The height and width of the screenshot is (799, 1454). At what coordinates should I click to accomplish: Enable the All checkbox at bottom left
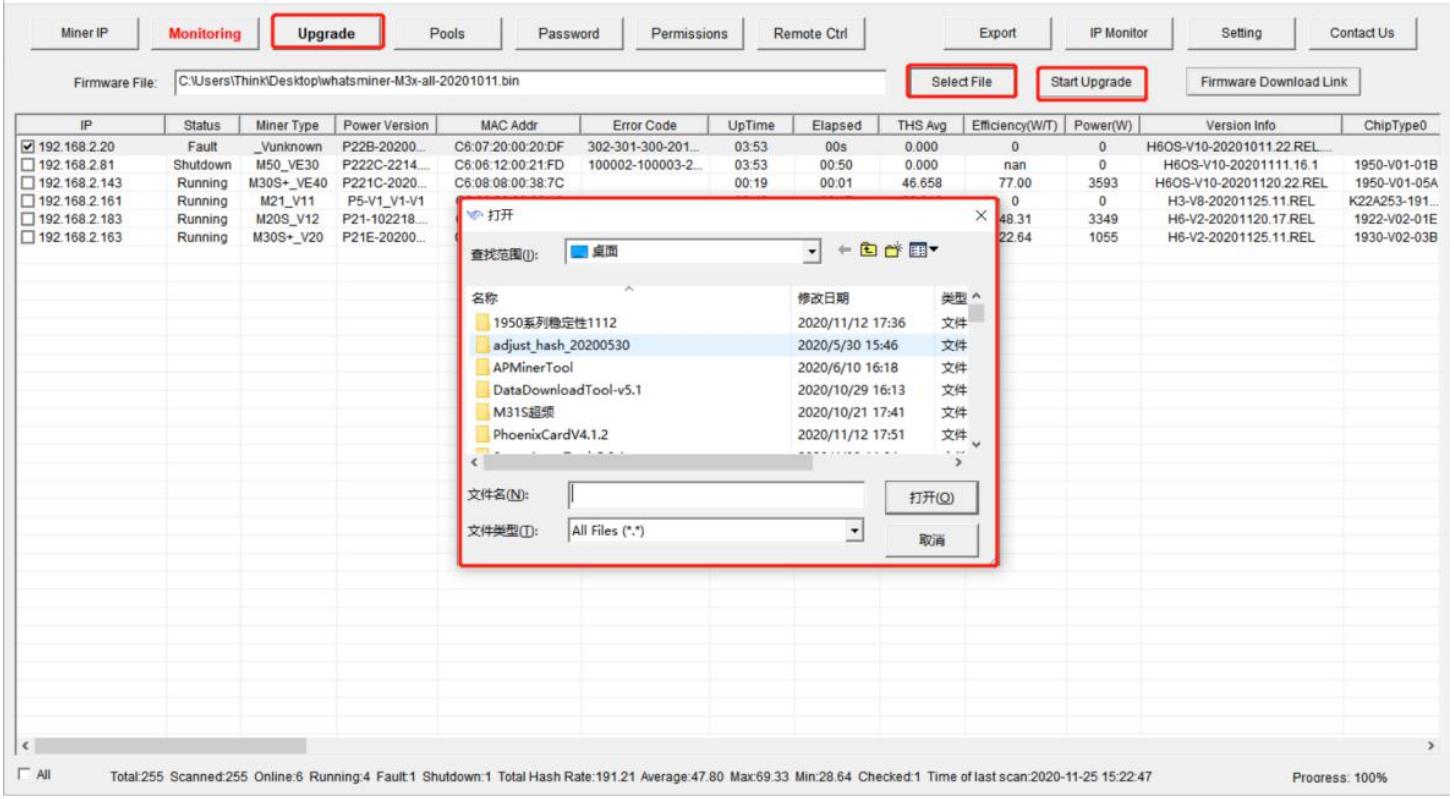coord(25,775)
